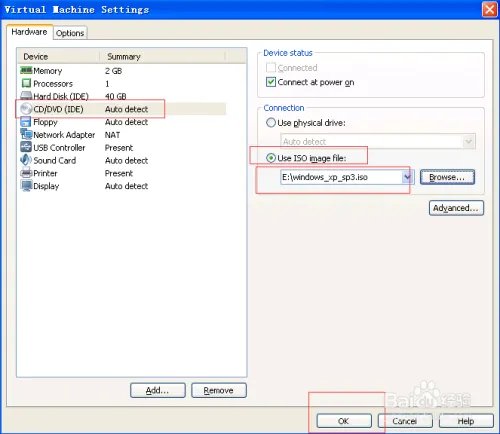The image size is (500, 434).
Task: Choose the CD/DVD (IDE) disc icon
Action: pos(26,109)
